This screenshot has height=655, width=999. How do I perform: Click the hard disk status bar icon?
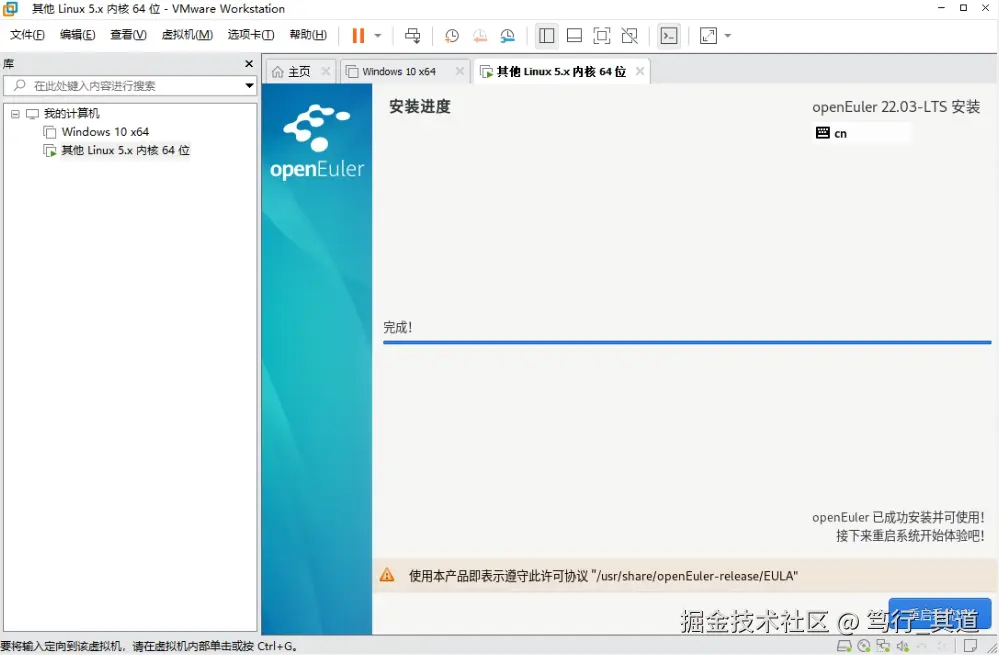[x=844, y=646]
